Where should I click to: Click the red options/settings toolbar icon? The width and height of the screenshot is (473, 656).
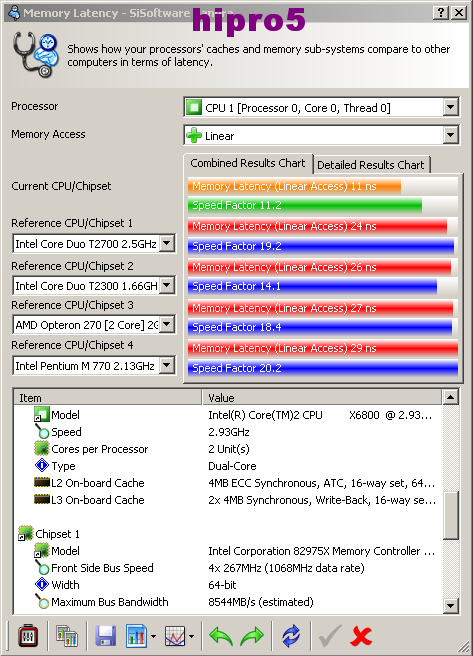click(28, 636)
